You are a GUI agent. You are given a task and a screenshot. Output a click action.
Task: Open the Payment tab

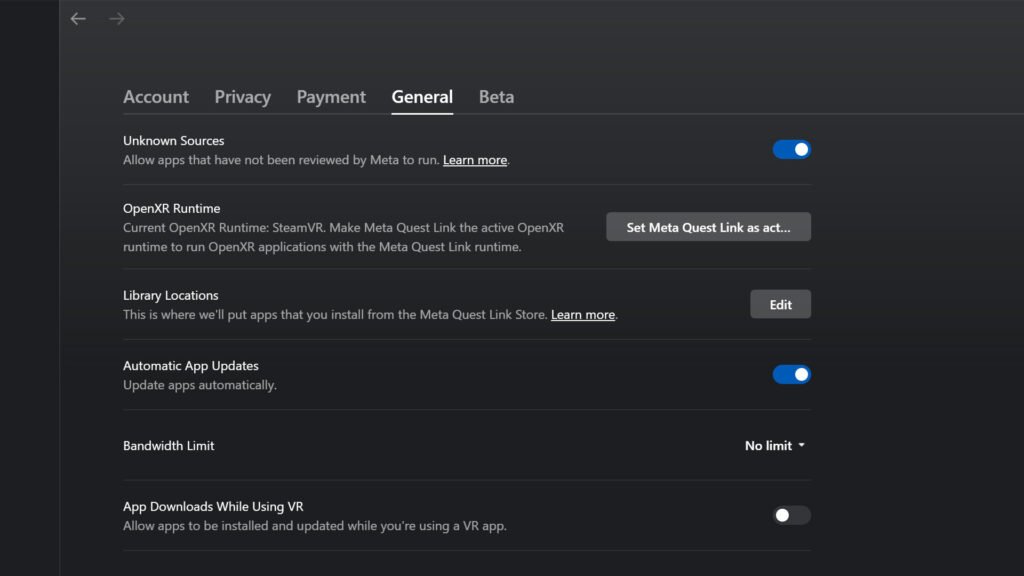click(x=331, y=97)
